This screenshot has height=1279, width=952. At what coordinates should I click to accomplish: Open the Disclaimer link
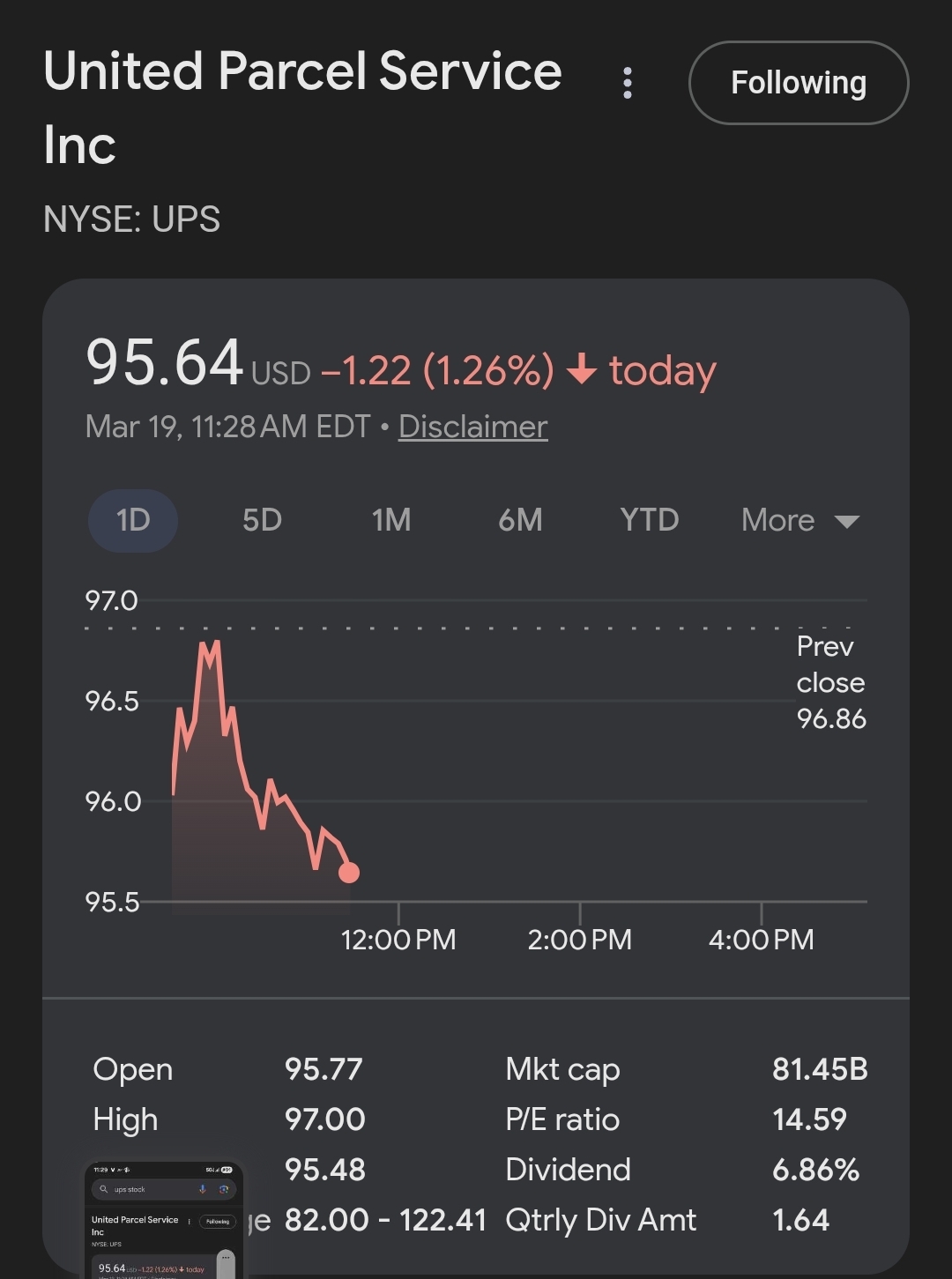[x=472, y=427]
